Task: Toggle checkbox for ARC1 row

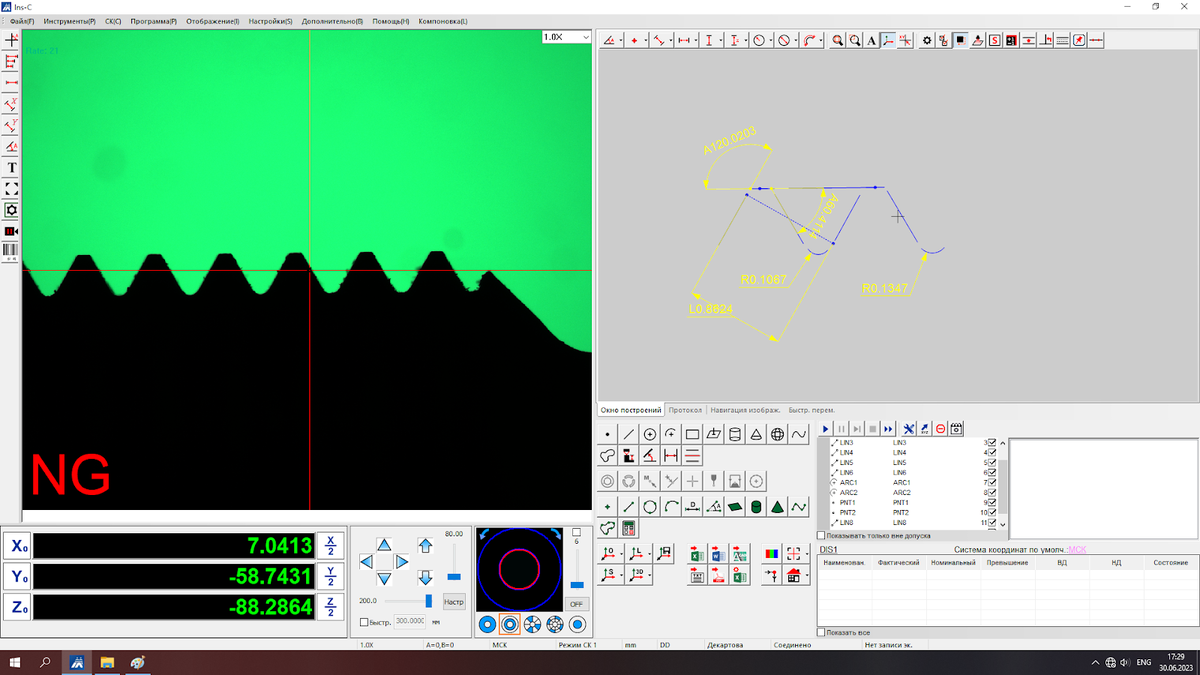Action: click(992, 482)
